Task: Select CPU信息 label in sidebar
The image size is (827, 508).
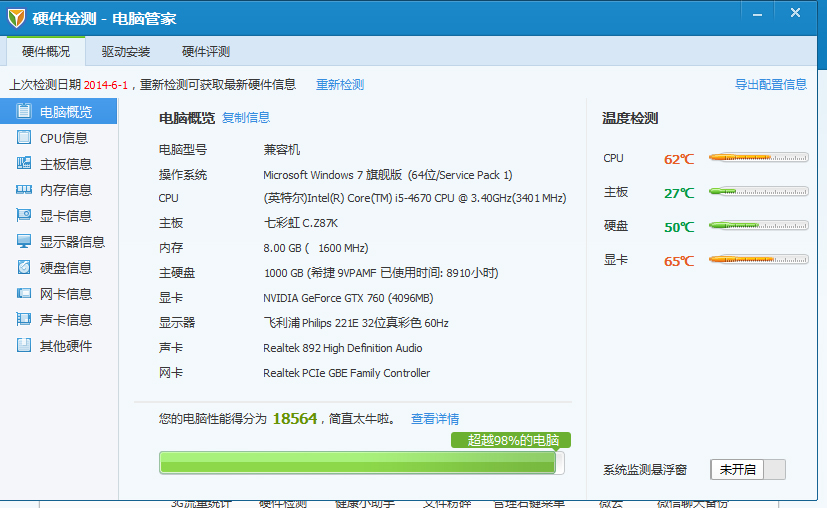Action: (64, 138)
